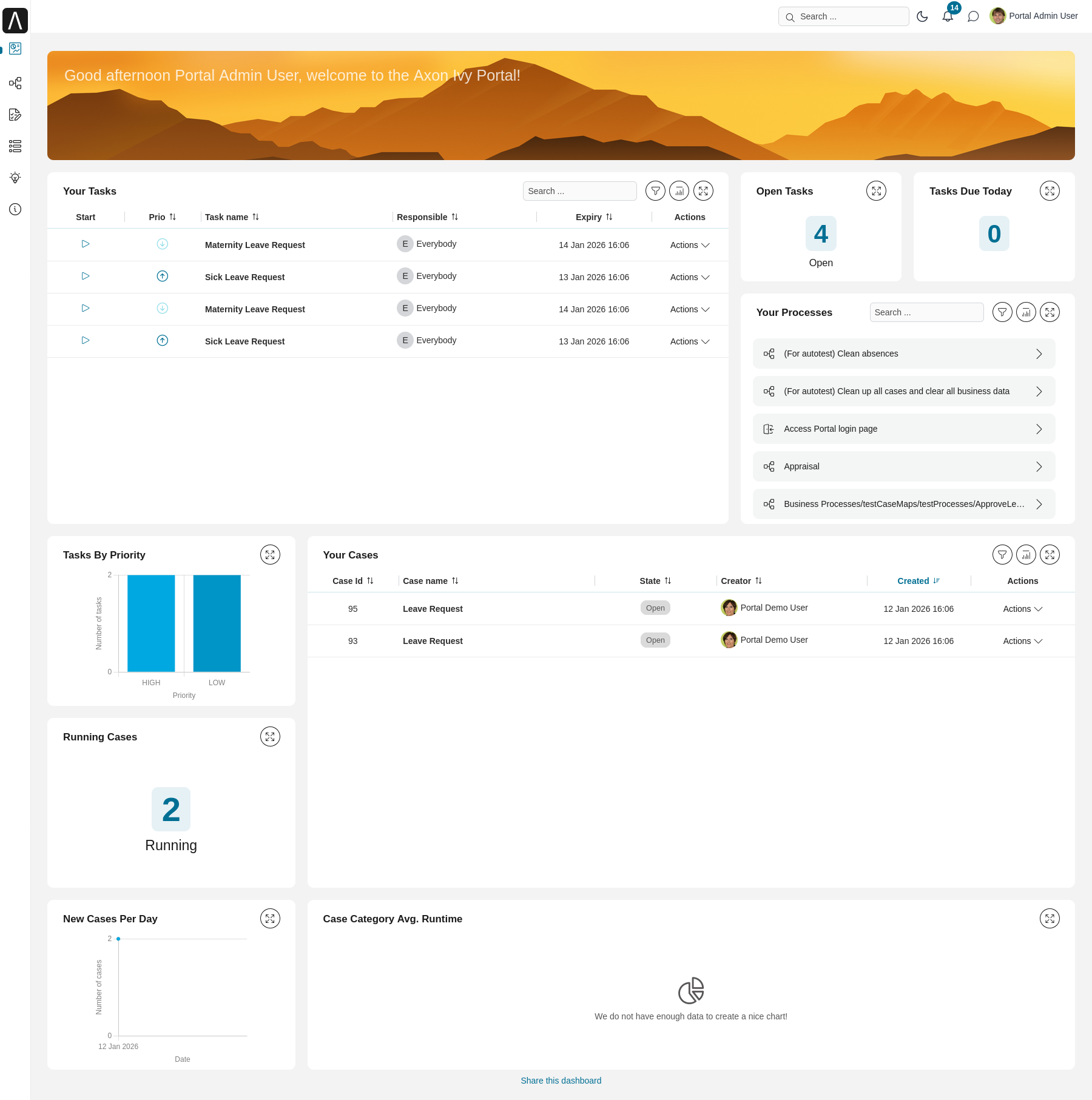The width and height of the screenshot is (1092, 1100).
Task: Expand the Open Tasks widget to fullscreen
Action: pyautogui.click(x=876, y=190)
